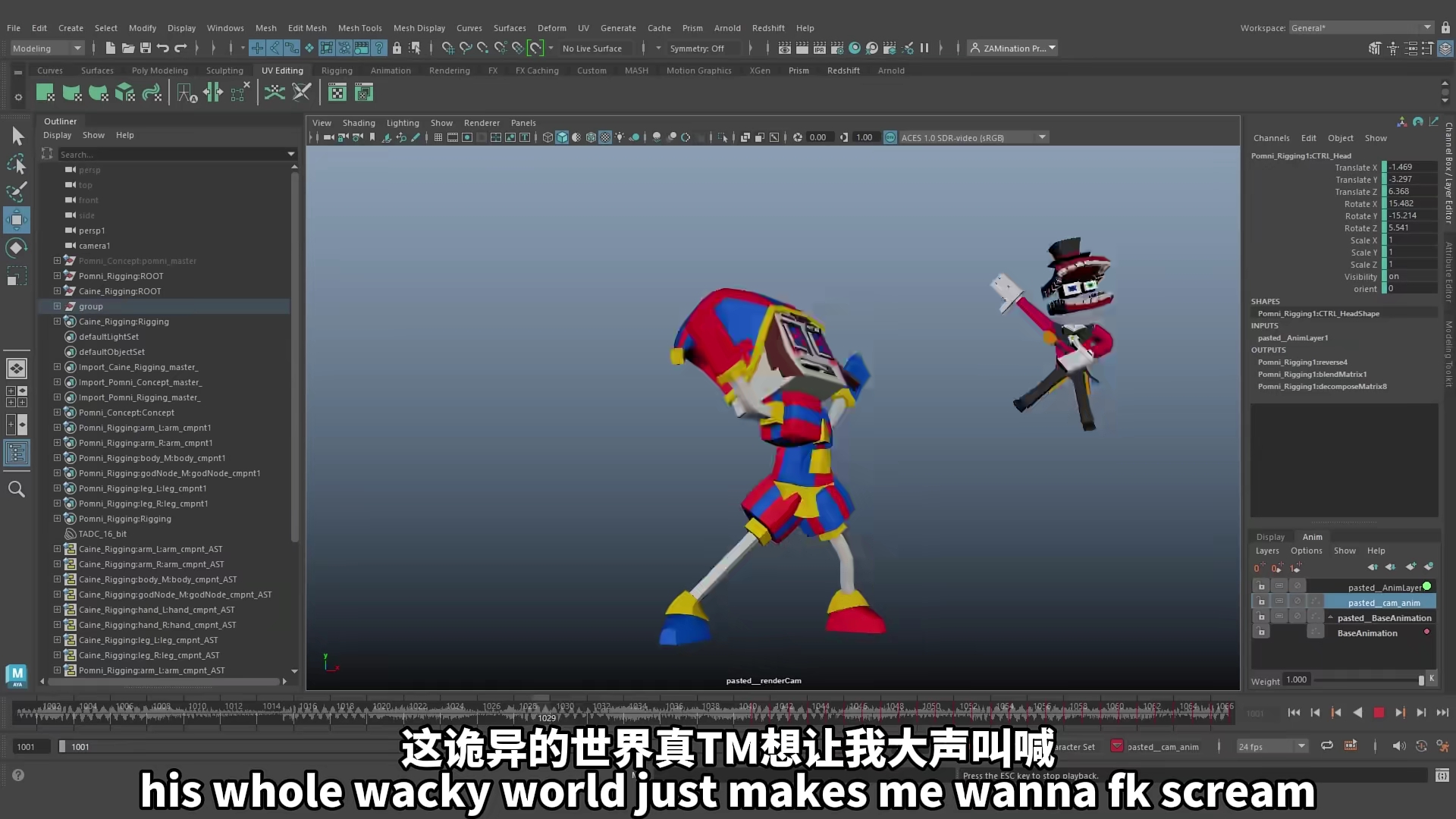
Task: Switch to the Sculpting shelf tab
Action: tap(224, 71)
